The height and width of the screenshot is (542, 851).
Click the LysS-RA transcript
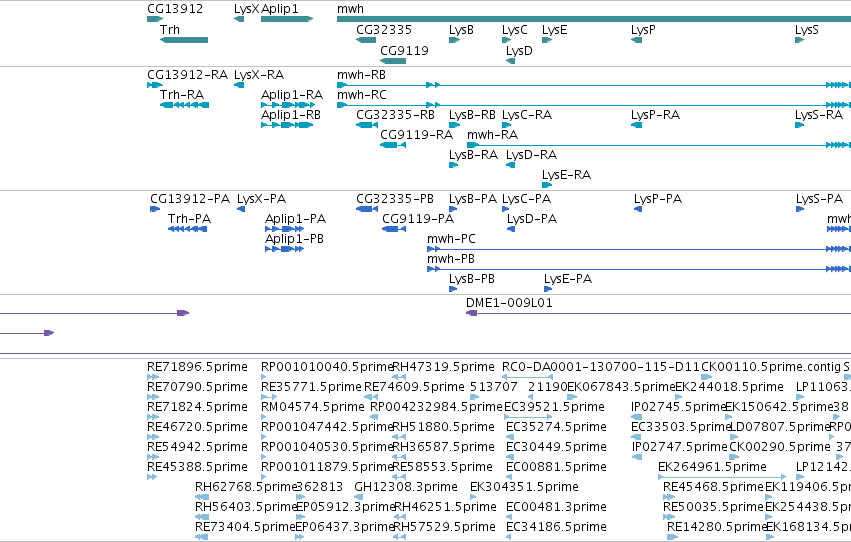(x=799, y=125)
